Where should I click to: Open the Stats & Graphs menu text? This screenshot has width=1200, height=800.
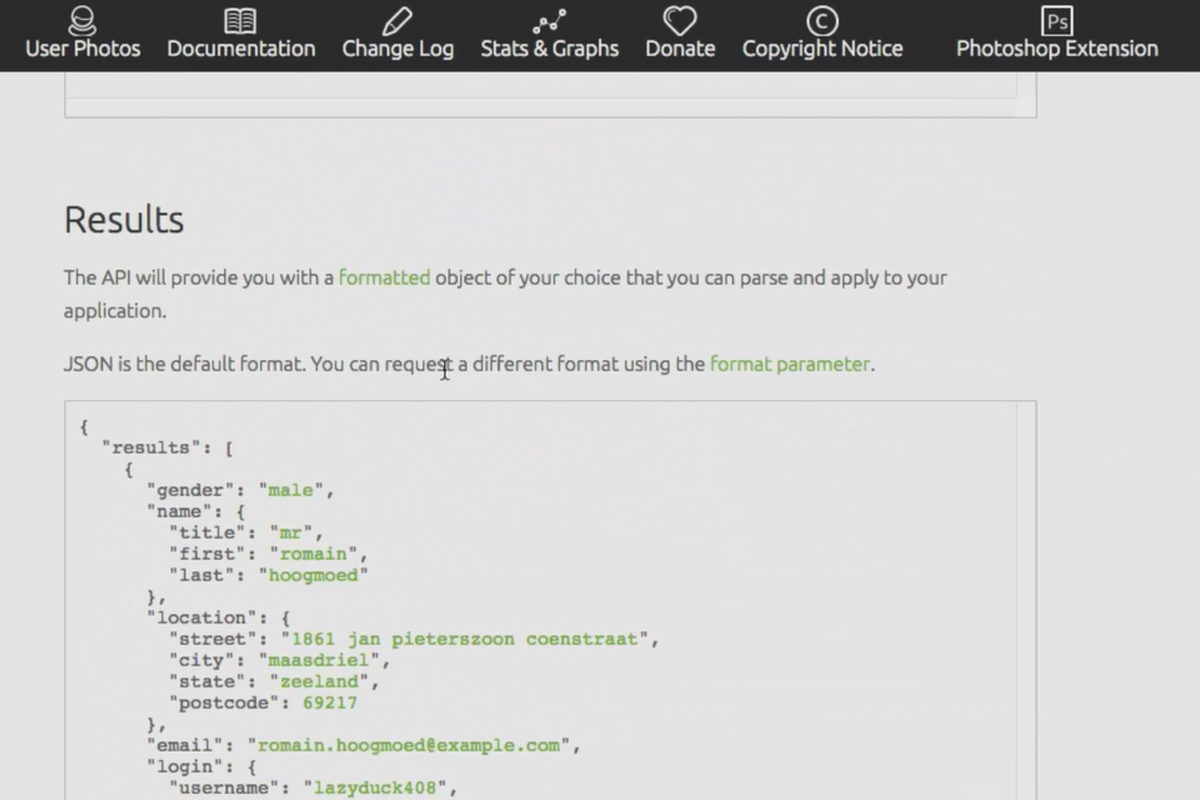pyautogui.click(x=550, y=49)
